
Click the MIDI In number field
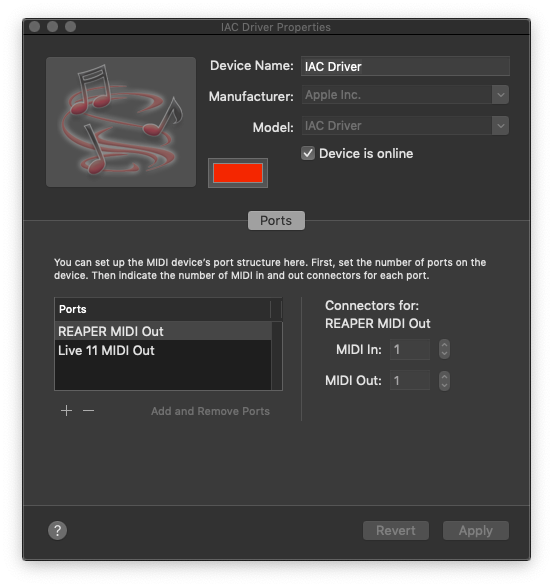(x=410, y=350)
